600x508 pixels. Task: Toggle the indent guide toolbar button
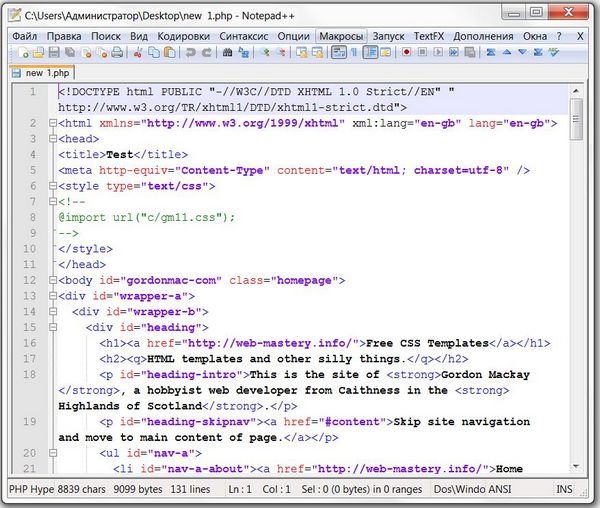370,52
